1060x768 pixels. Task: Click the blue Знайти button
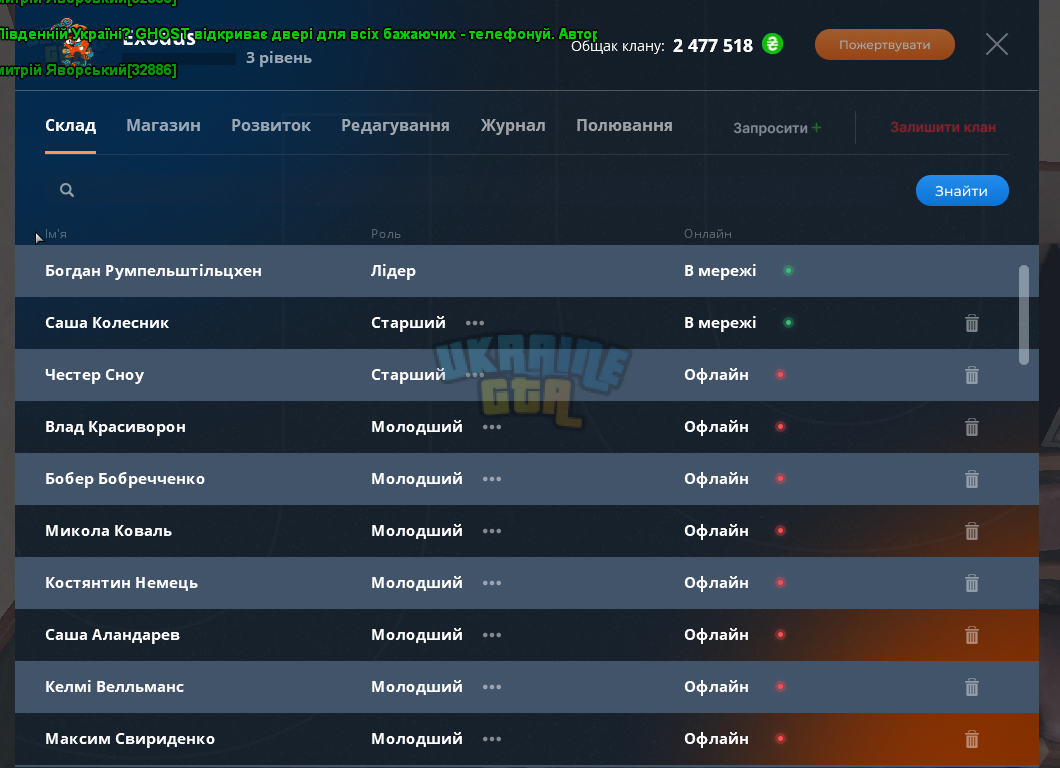coord(962,191)
